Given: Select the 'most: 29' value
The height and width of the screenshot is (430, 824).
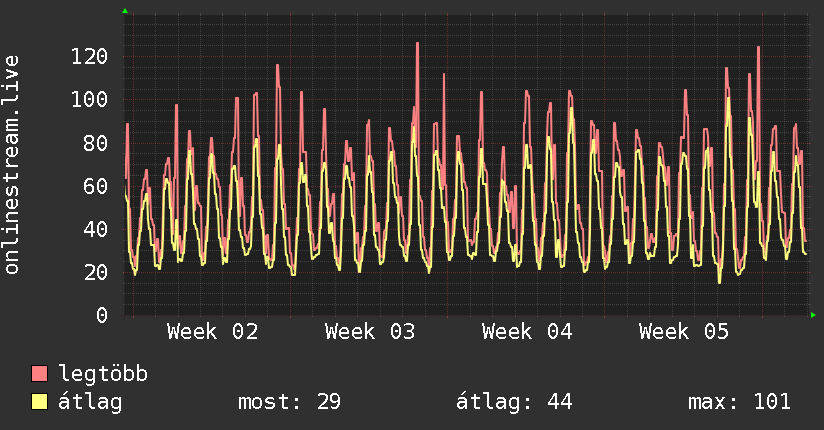Looking at the screenshot, I should pyautogui.click(x=289, y=402).
